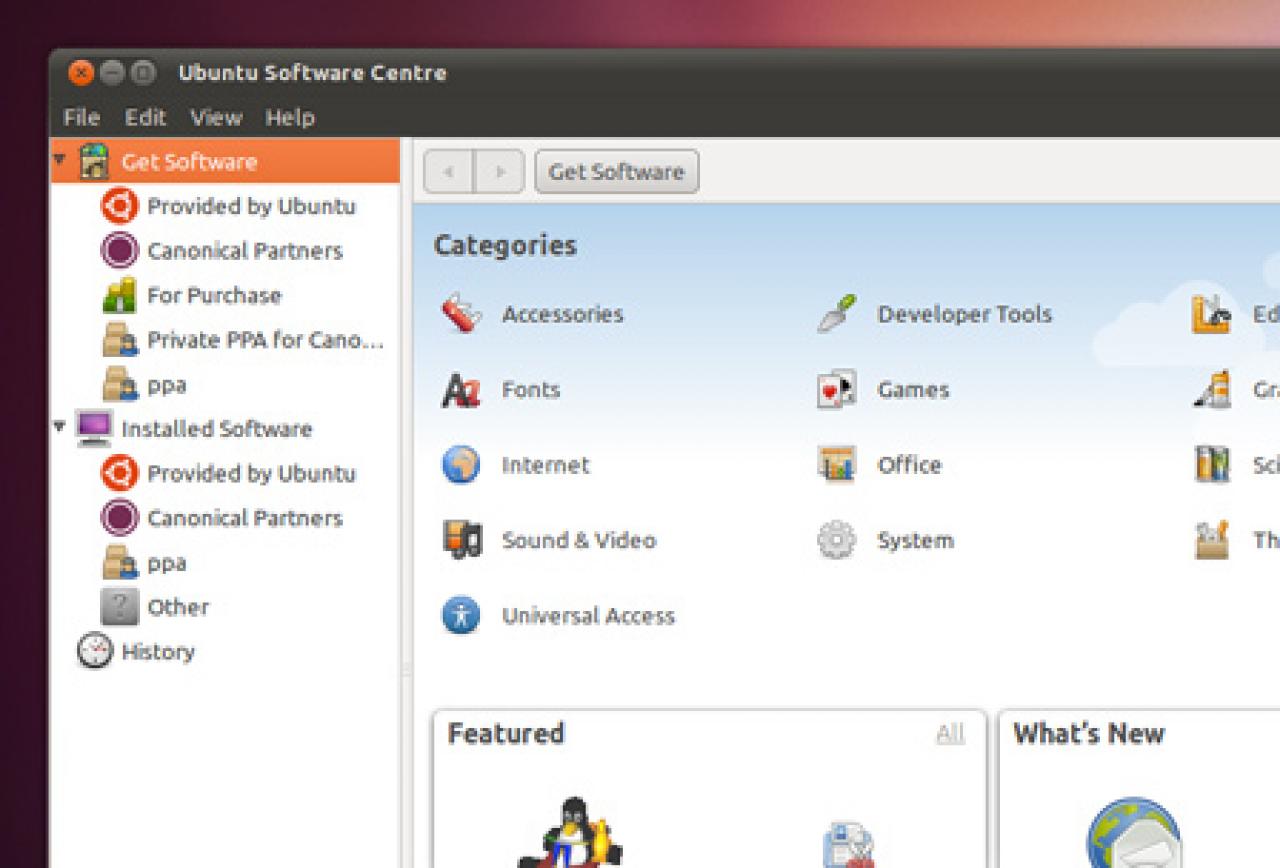The height and width of the screenshot is (868, 1280).
Task: Click Canonical Partners icon under Get Software
Action: point(119,250)
